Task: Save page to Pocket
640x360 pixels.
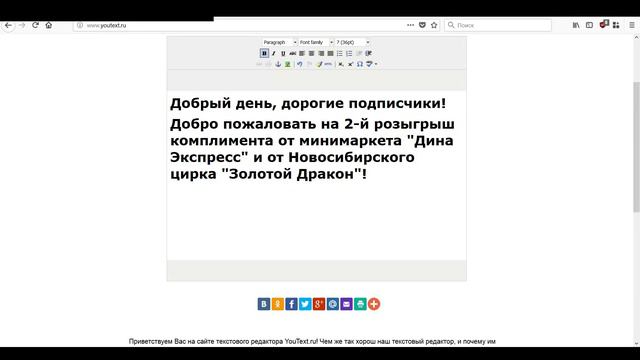Action: 422,25
